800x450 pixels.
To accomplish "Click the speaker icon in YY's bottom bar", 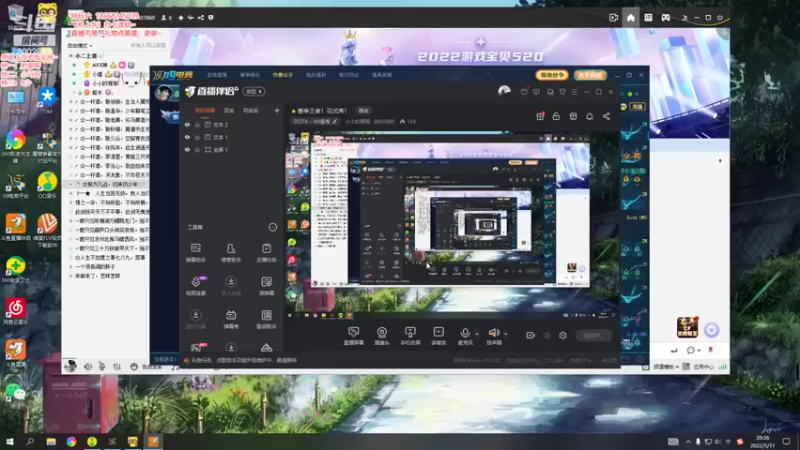I will coord(88,366).
